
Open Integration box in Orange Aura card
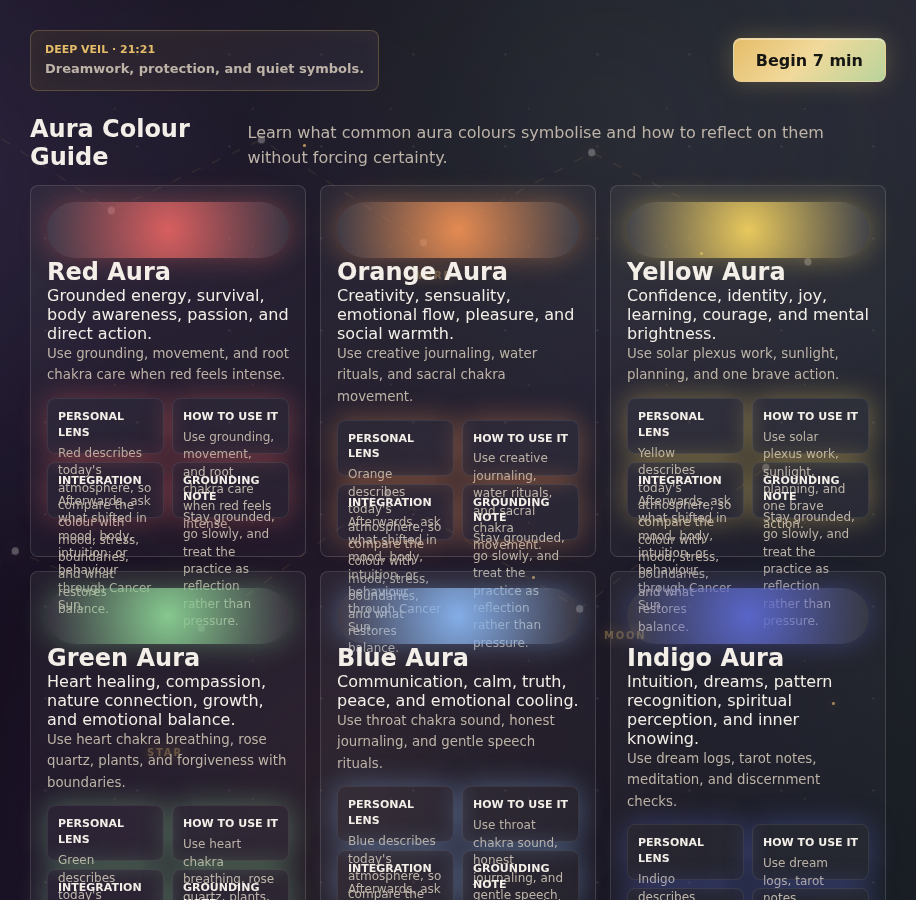point(395,512)
